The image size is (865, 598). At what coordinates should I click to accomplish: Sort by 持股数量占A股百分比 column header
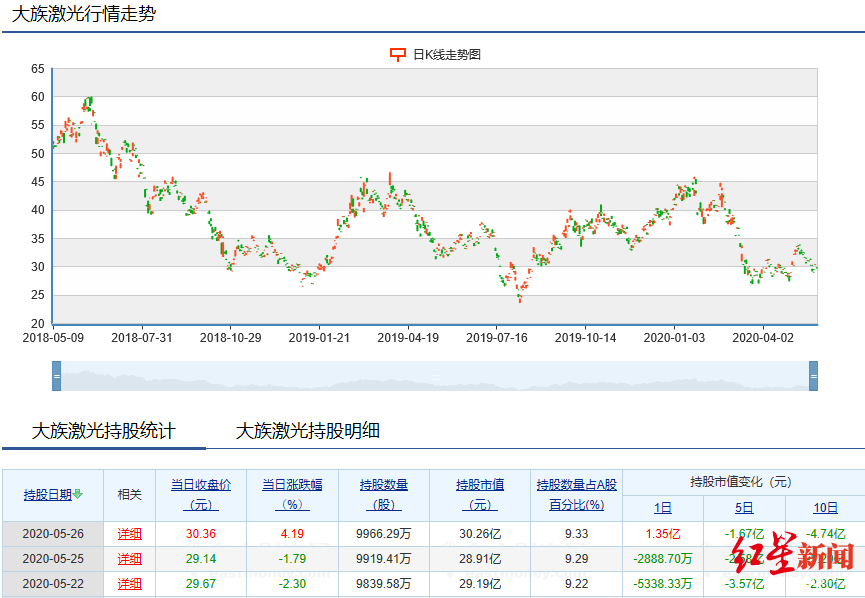[576, 495]
